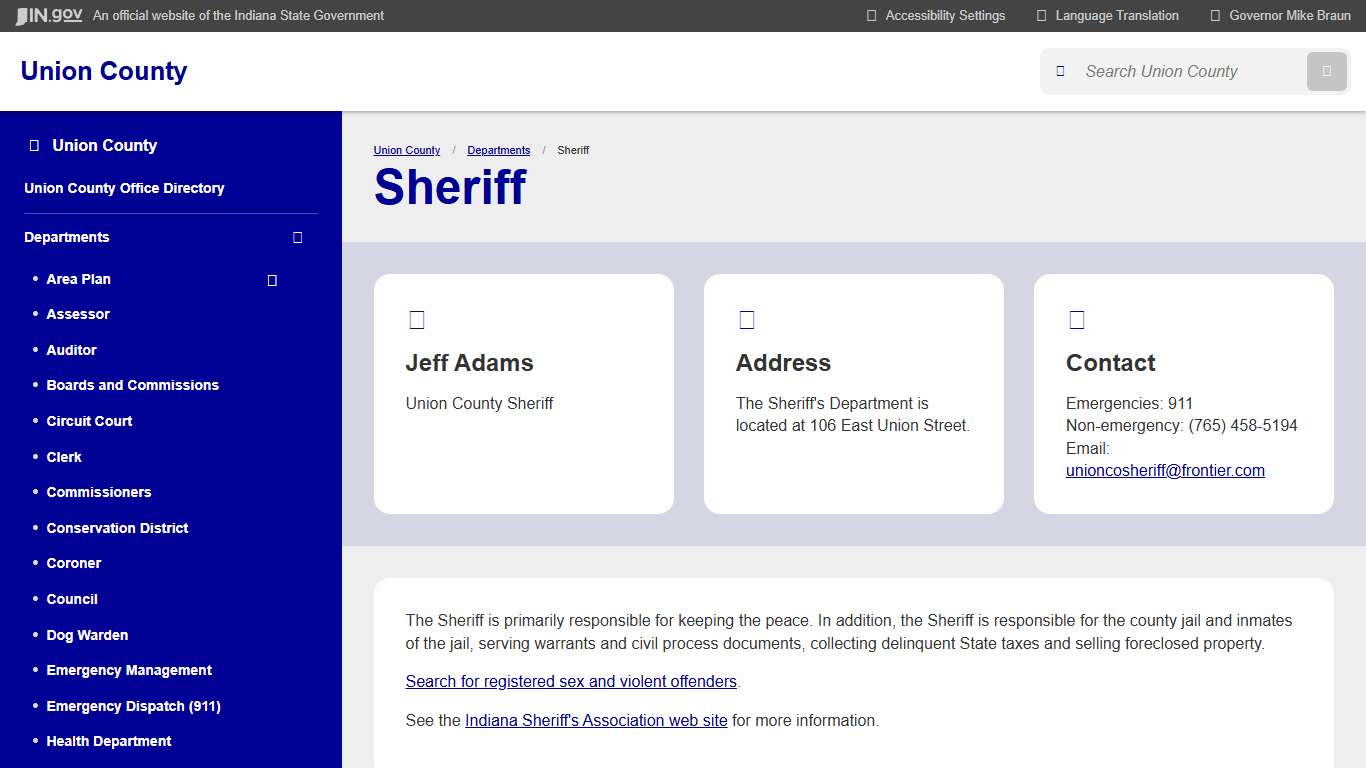The width and height of the screenshot is (1366, 768).
Task: Open the Circuit Court department page
Action: point(89,421)
